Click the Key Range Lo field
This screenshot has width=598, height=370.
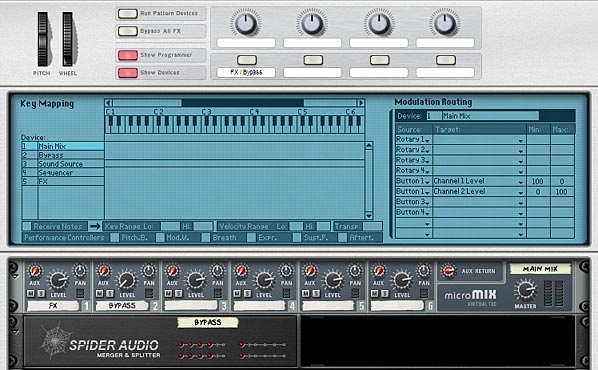click(170, 226)
